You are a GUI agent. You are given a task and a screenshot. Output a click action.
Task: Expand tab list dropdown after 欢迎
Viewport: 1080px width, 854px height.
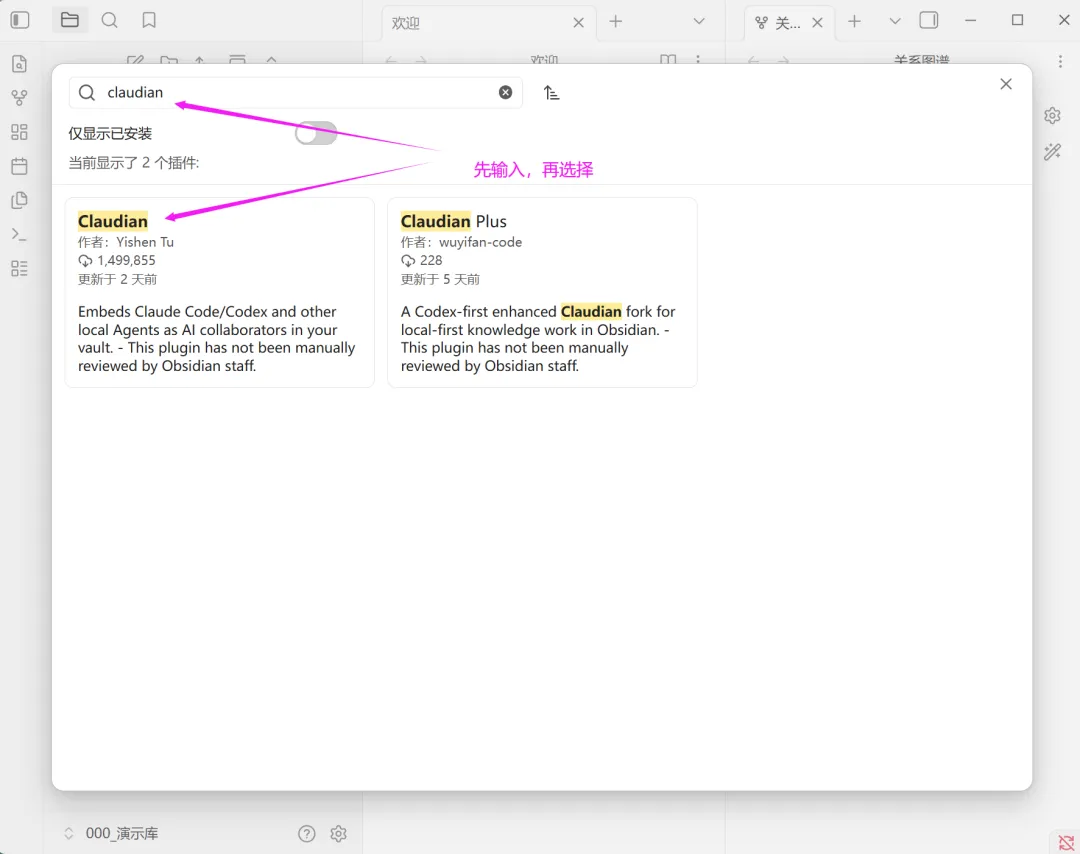click(699, 21)
